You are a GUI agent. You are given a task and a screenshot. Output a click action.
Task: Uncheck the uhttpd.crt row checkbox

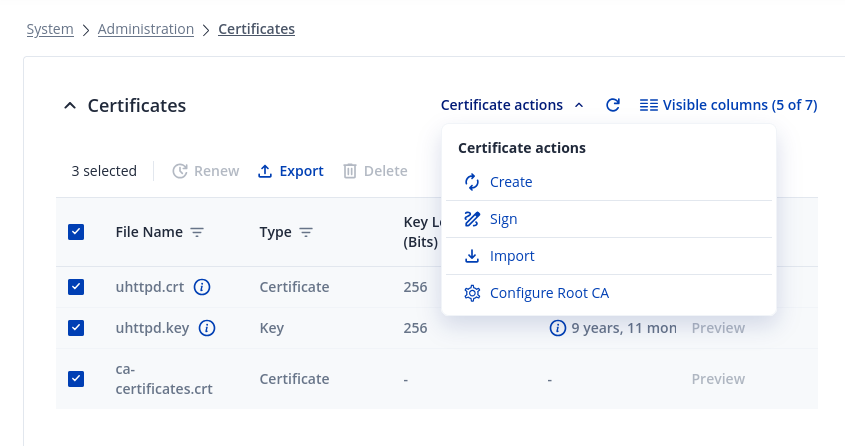click(x=76, y=287)
